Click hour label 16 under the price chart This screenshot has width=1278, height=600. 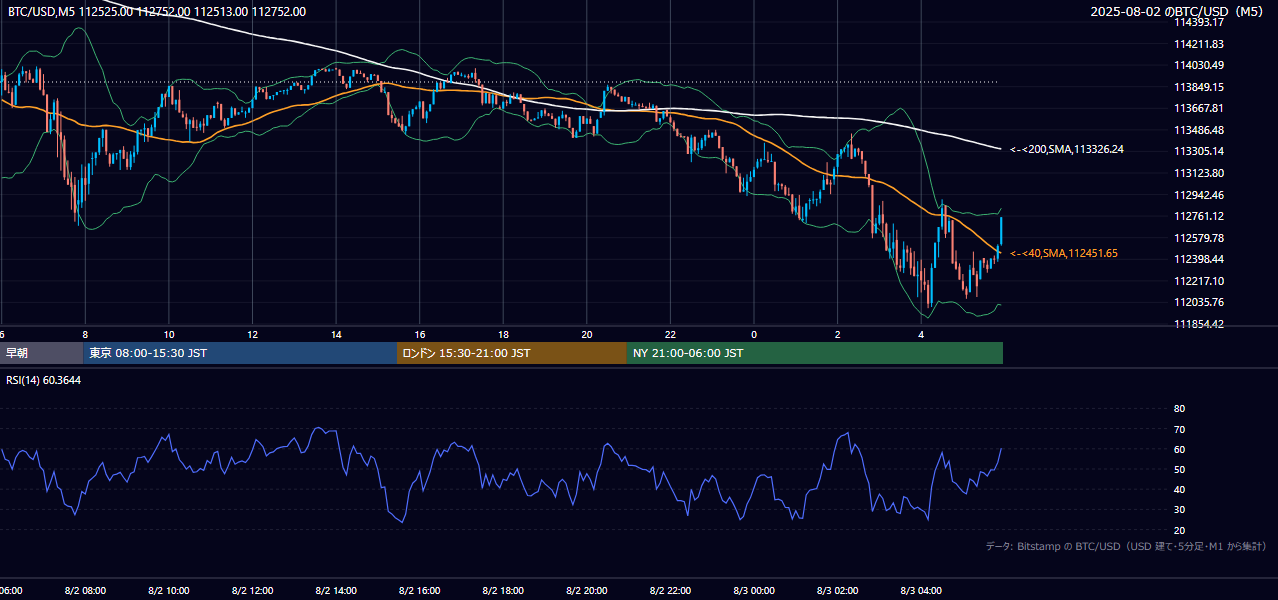pos(420,334)
